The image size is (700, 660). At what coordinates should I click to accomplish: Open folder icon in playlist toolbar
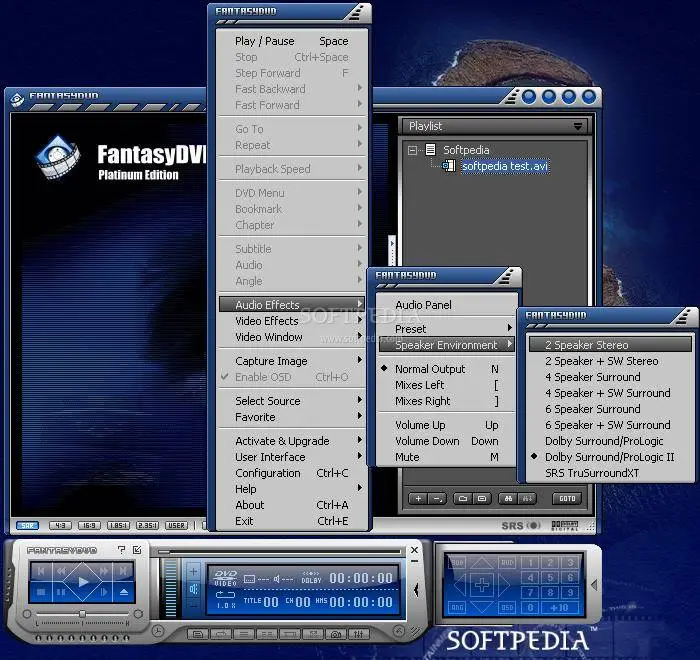coord(463,498)
